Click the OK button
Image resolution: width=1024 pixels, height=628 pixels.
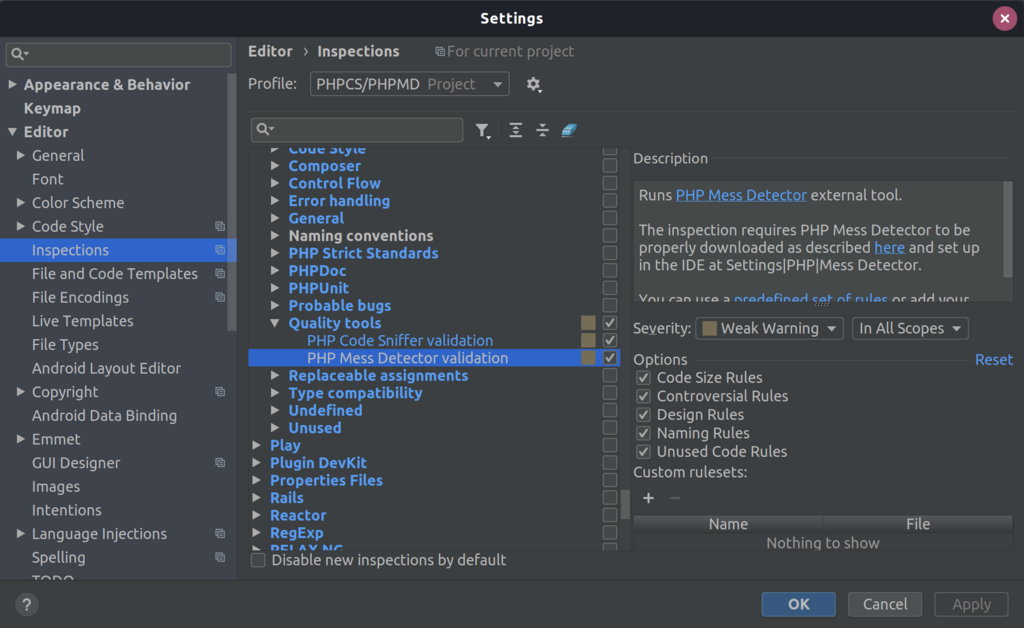[x=798, y=604]
